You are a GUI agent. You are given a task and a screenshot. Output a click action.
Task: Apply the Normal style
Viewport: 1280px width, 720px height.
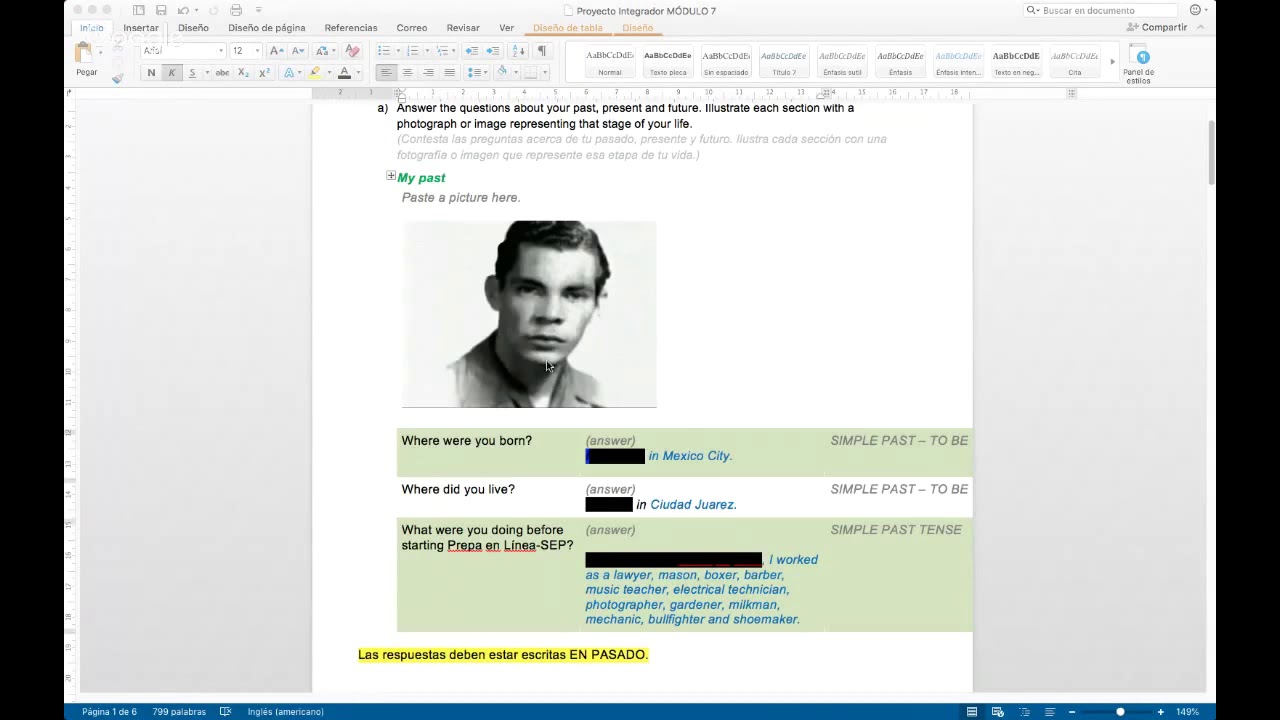[610, 63]
